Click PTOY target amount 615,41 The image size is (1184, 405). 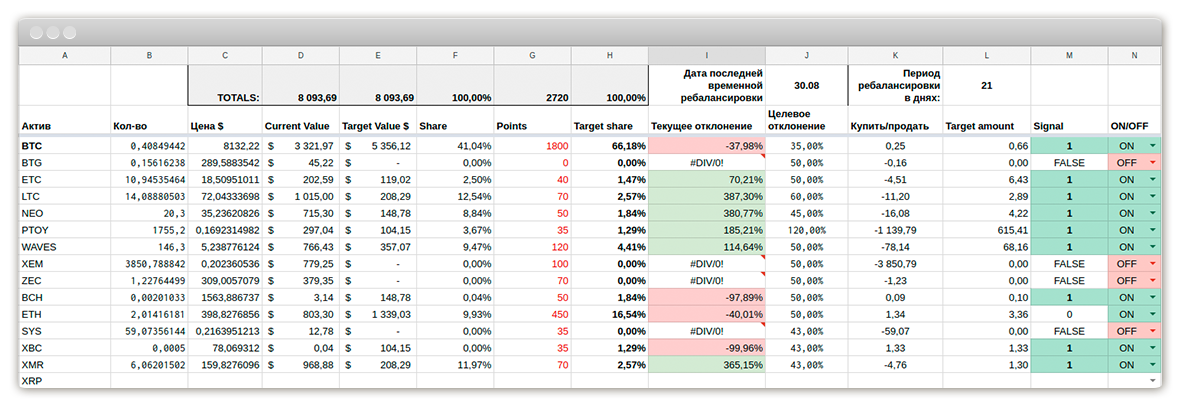coord(986,230)
